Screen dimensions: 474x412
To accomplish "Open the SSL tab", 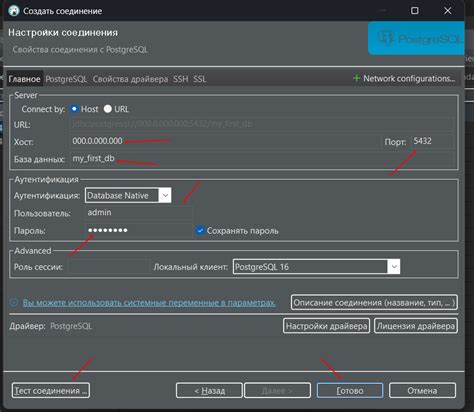I will [200, 79].
